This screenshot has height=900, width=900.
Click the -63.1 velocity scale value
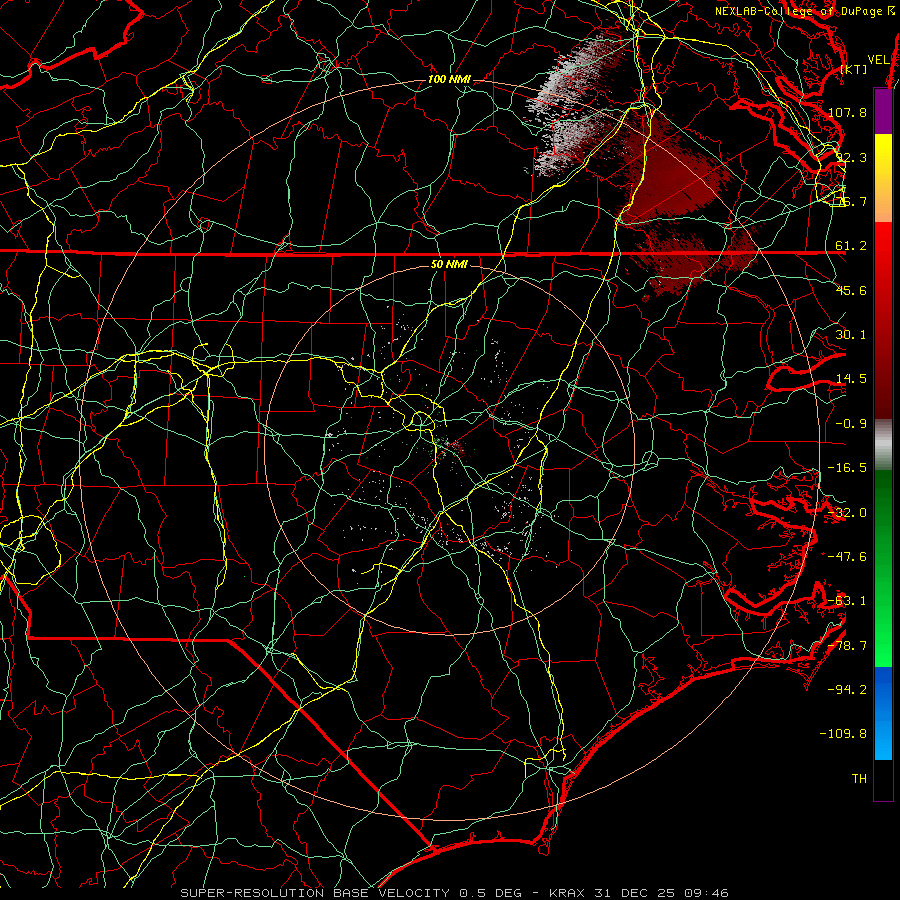tap(848, 601)
